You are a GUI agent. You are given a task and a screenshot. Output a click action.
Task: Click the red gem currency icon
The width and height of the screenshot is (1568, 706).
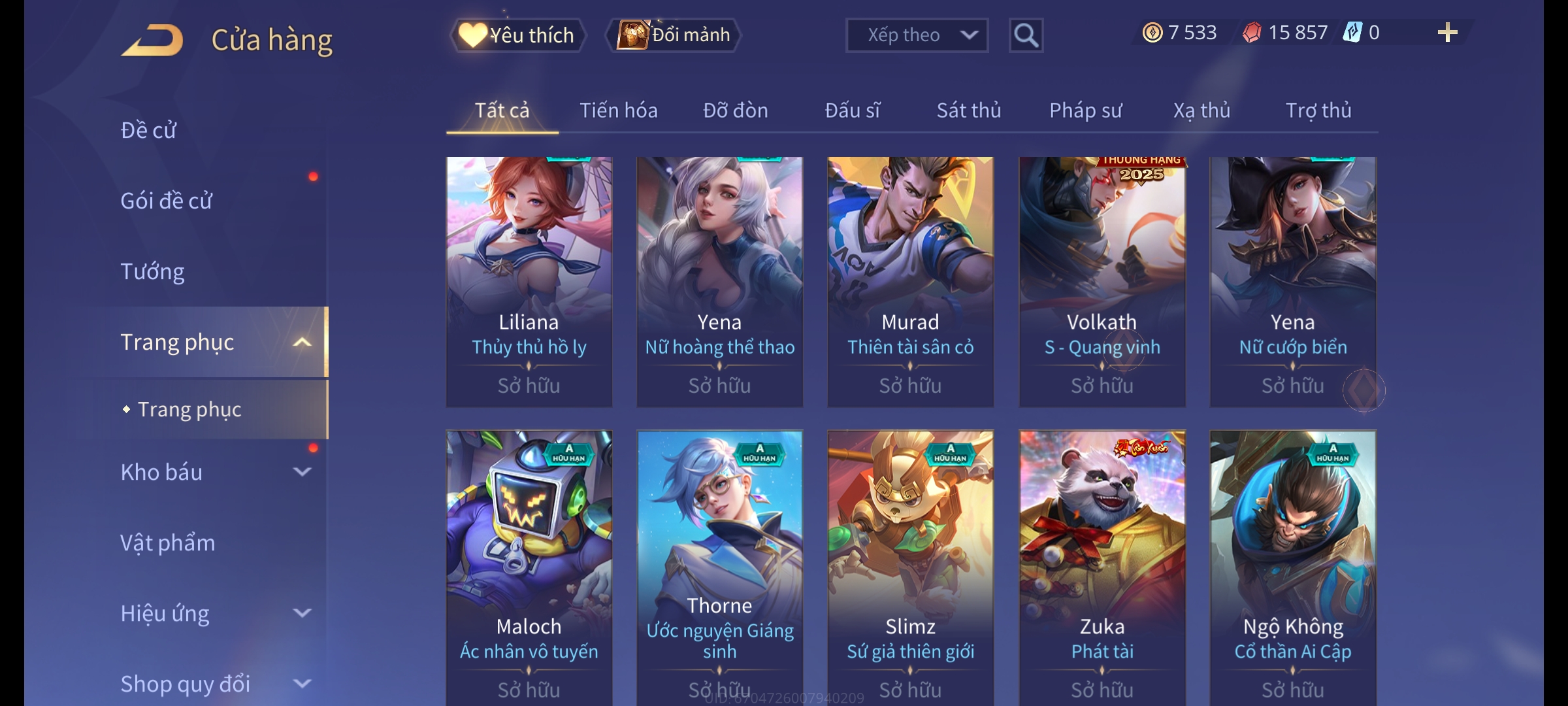[x=1252, y=33]
